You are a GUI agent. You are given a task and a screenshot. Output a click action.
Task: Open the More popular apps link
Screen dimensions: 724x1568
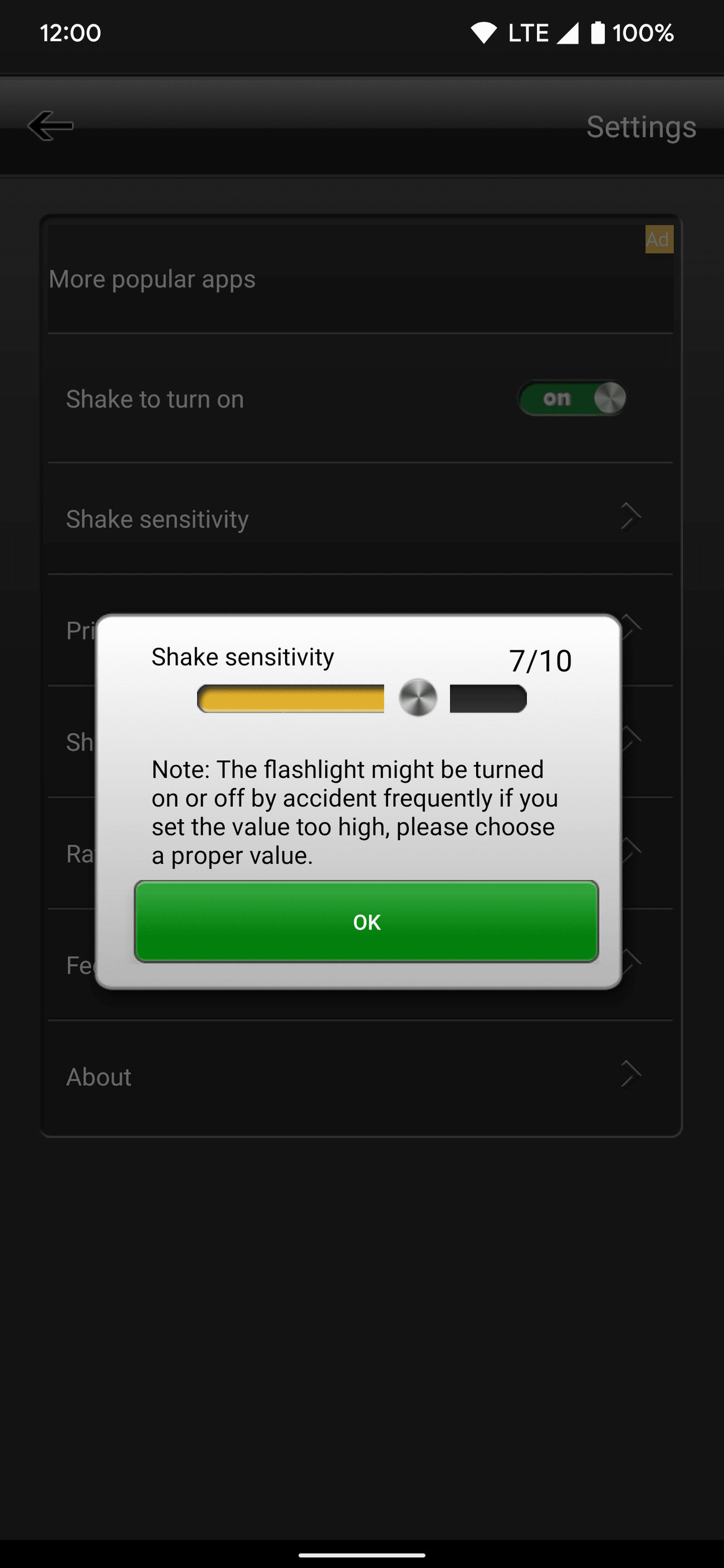(x=152, y=280)
